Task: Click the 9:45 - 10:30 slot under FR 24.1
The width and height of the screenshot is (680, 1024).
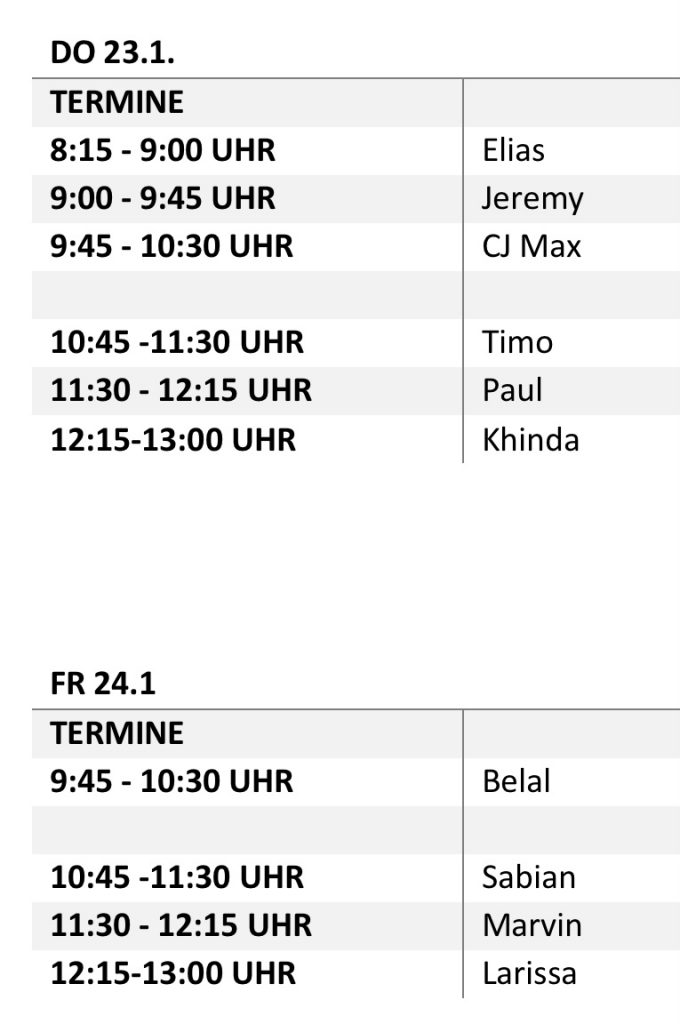Action: pos(172,781)
